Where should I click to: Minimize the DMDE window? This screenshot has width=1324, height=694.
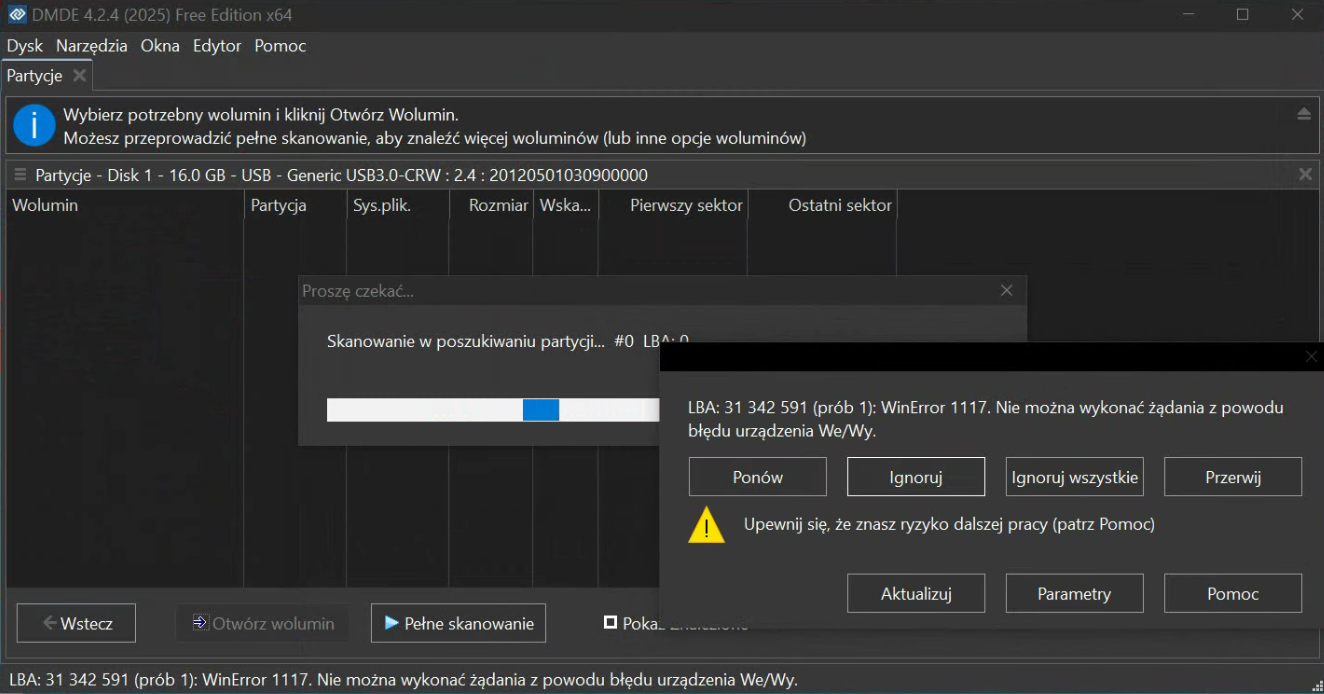point(1189,15)
